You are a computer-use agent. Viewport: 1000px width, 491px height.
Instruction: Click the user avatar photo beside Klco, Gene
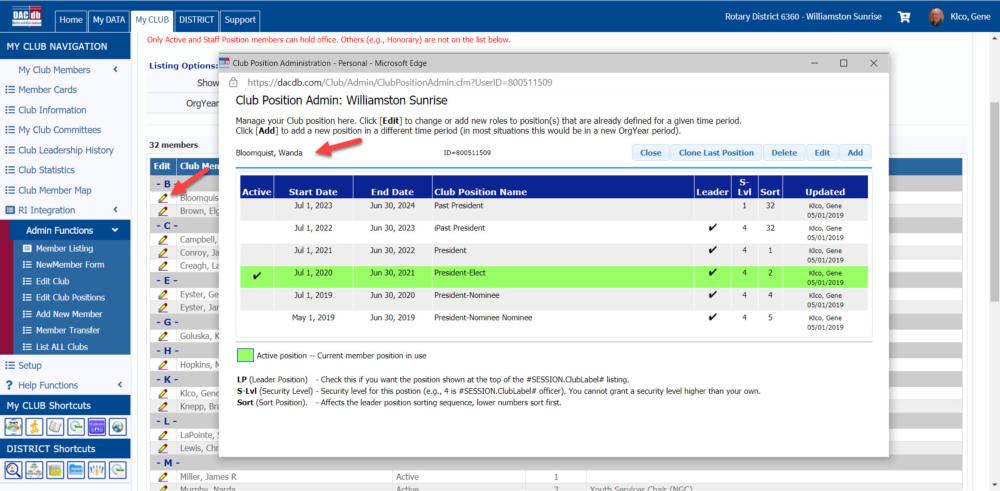tap(936, 17)
